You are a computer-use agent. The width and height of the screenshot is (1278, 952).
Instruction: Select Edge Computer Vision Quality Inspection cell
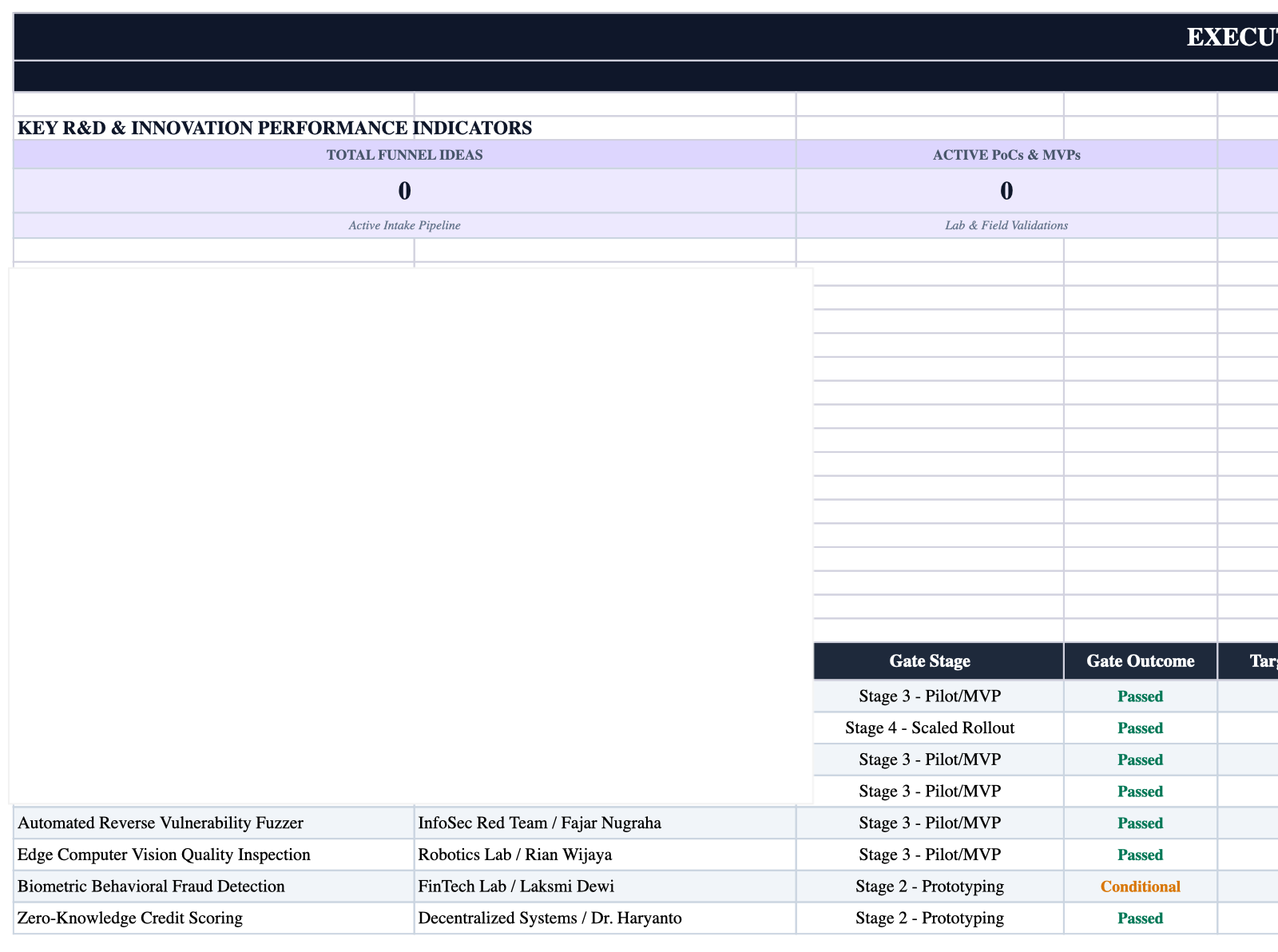[214, 855]
